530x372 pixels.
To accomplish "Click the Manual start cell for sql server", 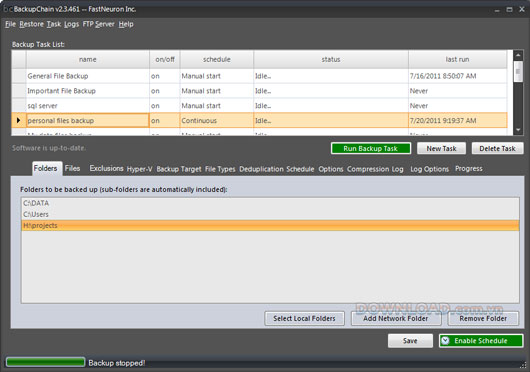I will (217, 106).
